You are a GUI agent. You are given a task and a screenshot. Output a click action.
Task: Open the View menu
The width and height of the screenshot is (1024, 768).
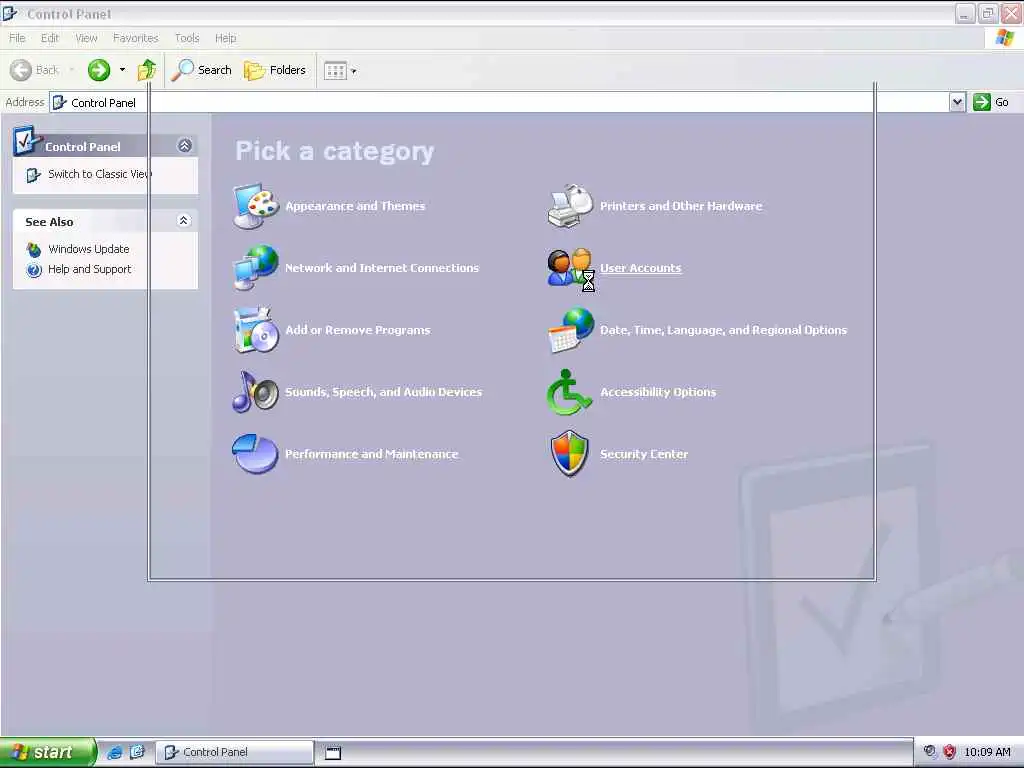tap(86, 38)
